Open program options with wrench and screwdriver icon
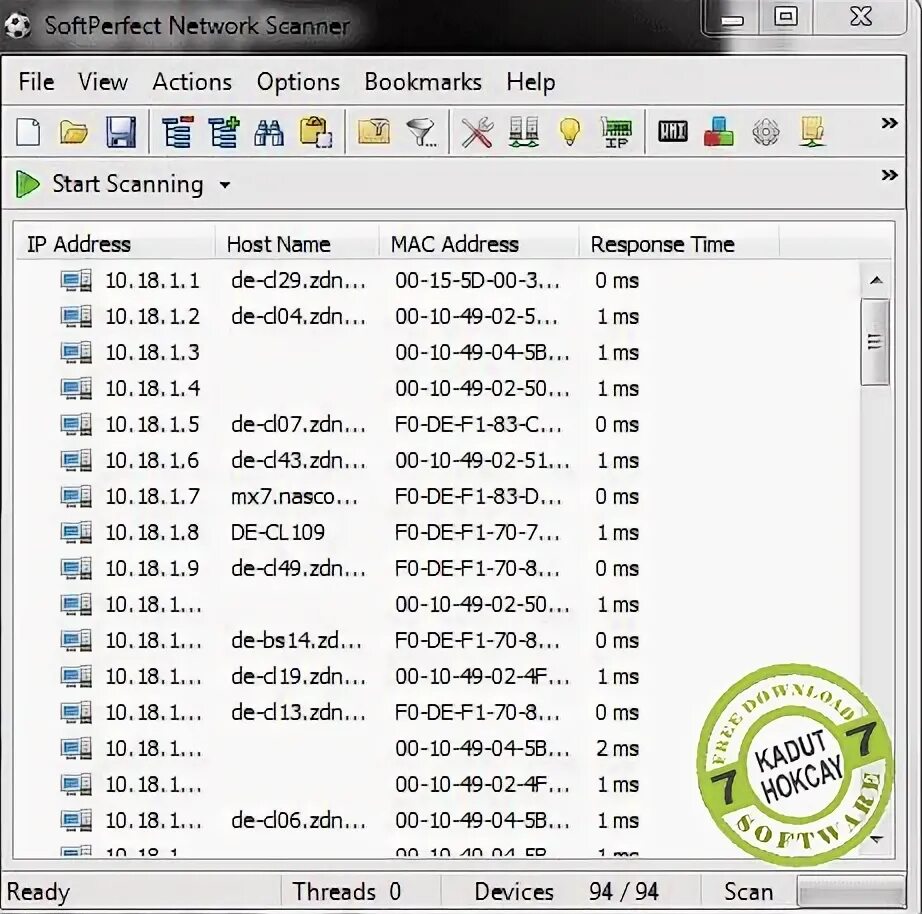 tap(477, 132)
